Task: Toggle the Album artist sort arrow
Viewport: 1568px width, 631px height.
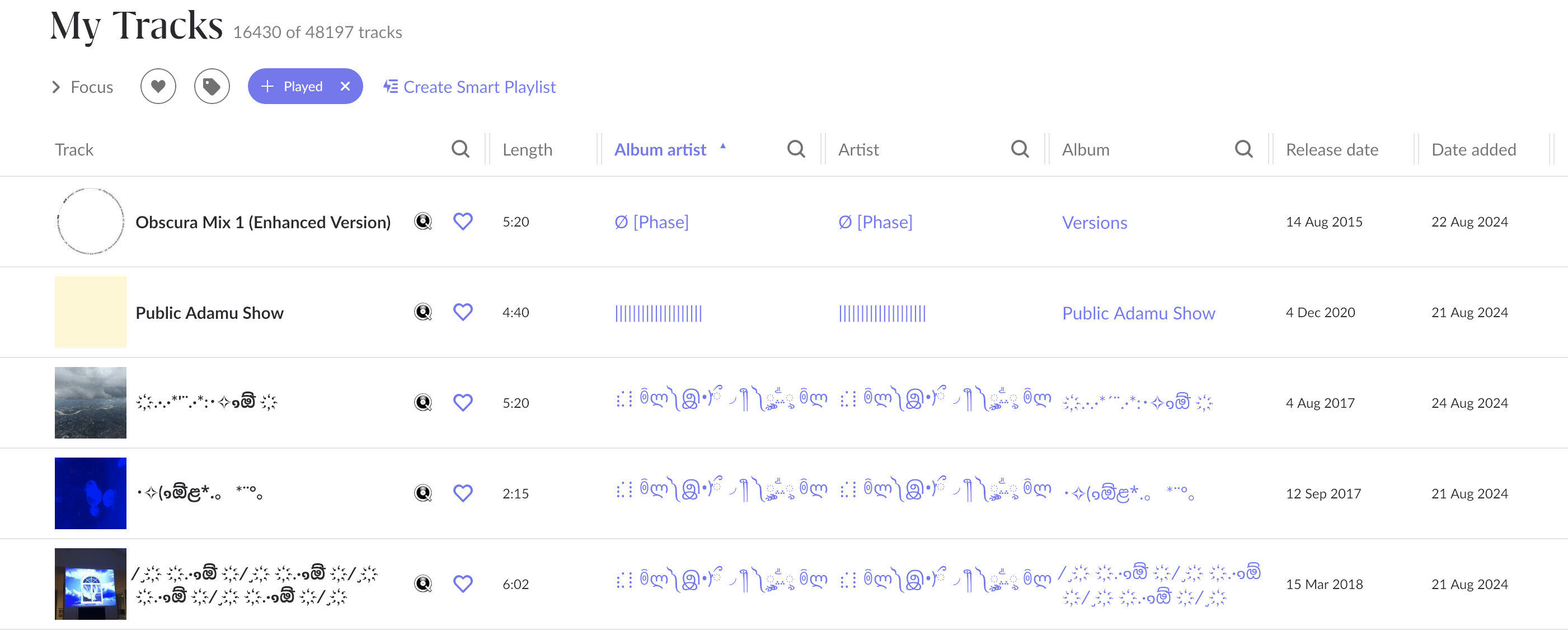Action: coord(722,146)
